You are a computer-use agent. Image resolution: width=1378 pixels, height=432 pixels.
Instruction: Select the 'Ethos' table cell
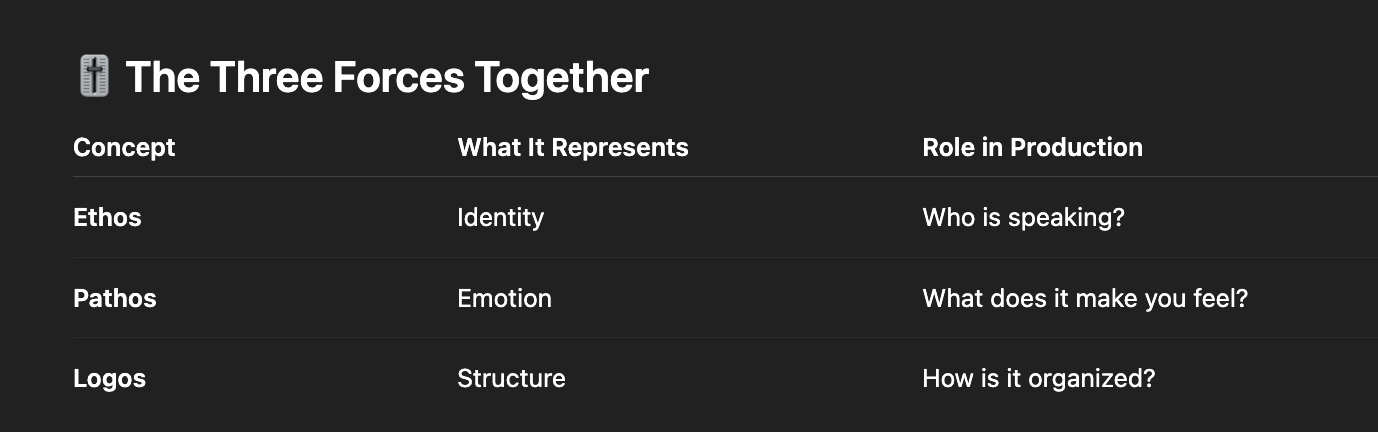107,217
